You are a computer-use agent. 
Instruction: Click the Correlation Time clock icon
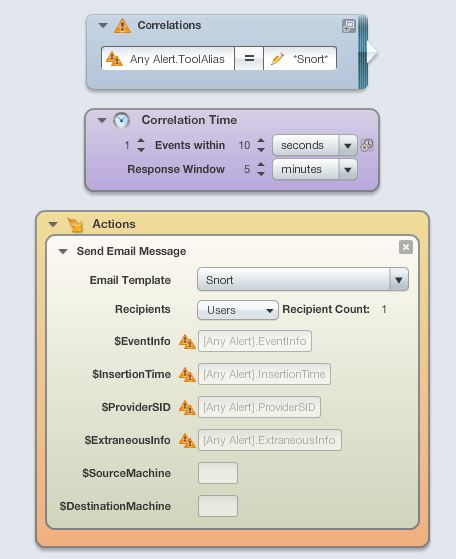[x=121, y=120]
